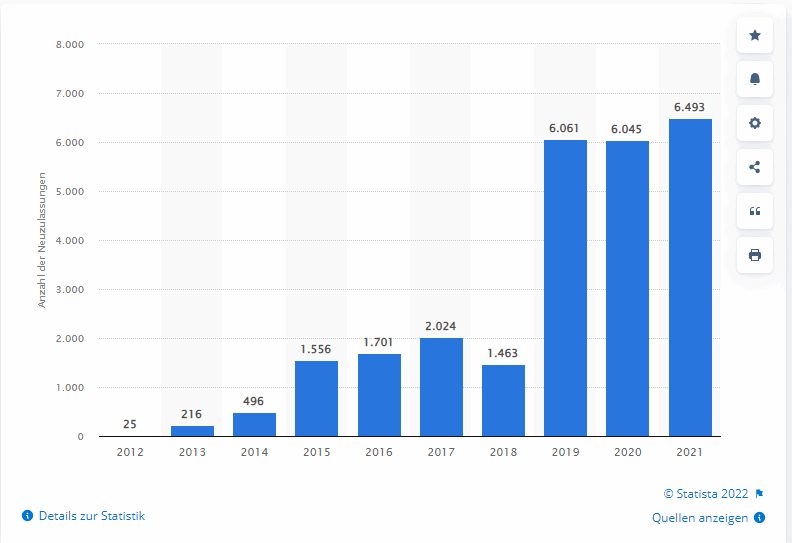Click the 2013 bar
This screenshot has width=792, height=543.
click(192, 431)
